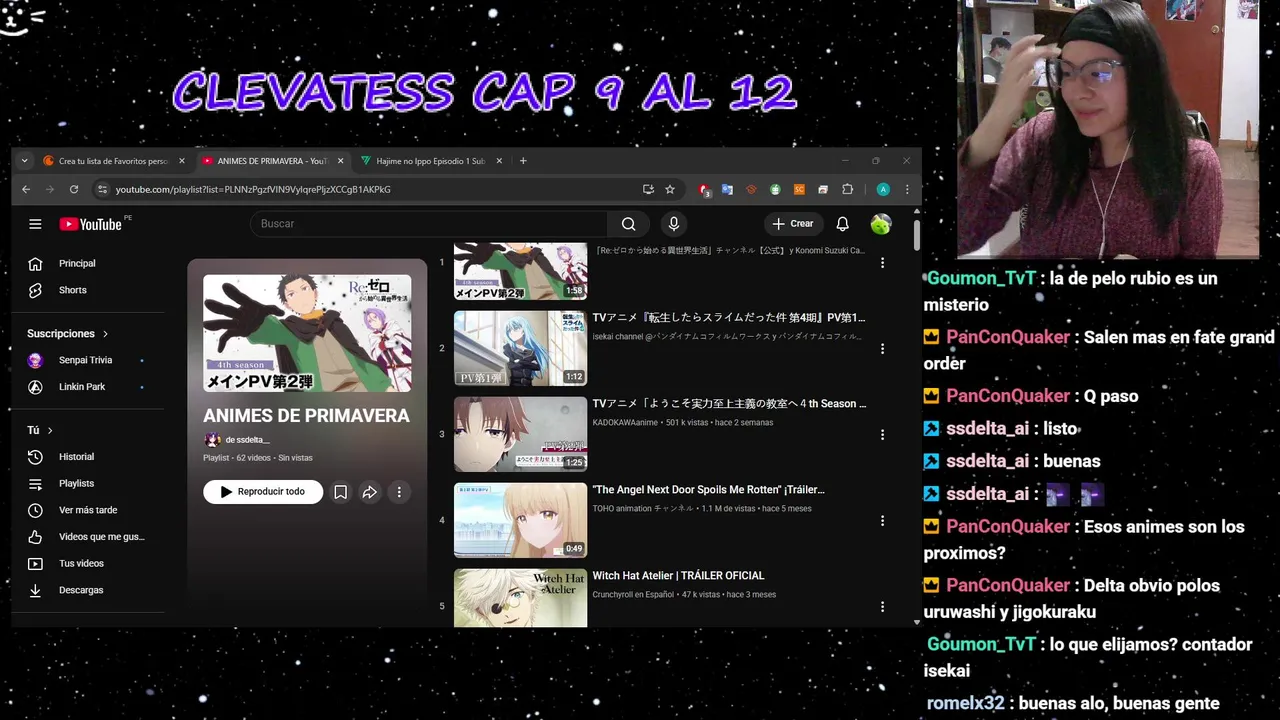1280x720 pixels.
Task: Open Crunchyroll en Español channel
Action: tap(633, 595)
